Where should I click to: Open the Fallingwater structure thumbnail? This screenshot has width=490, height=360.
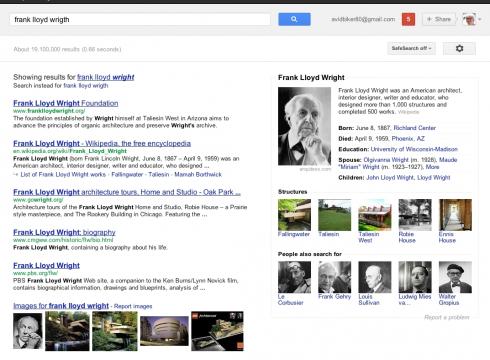pyautogui.click(x=294, y=215)
